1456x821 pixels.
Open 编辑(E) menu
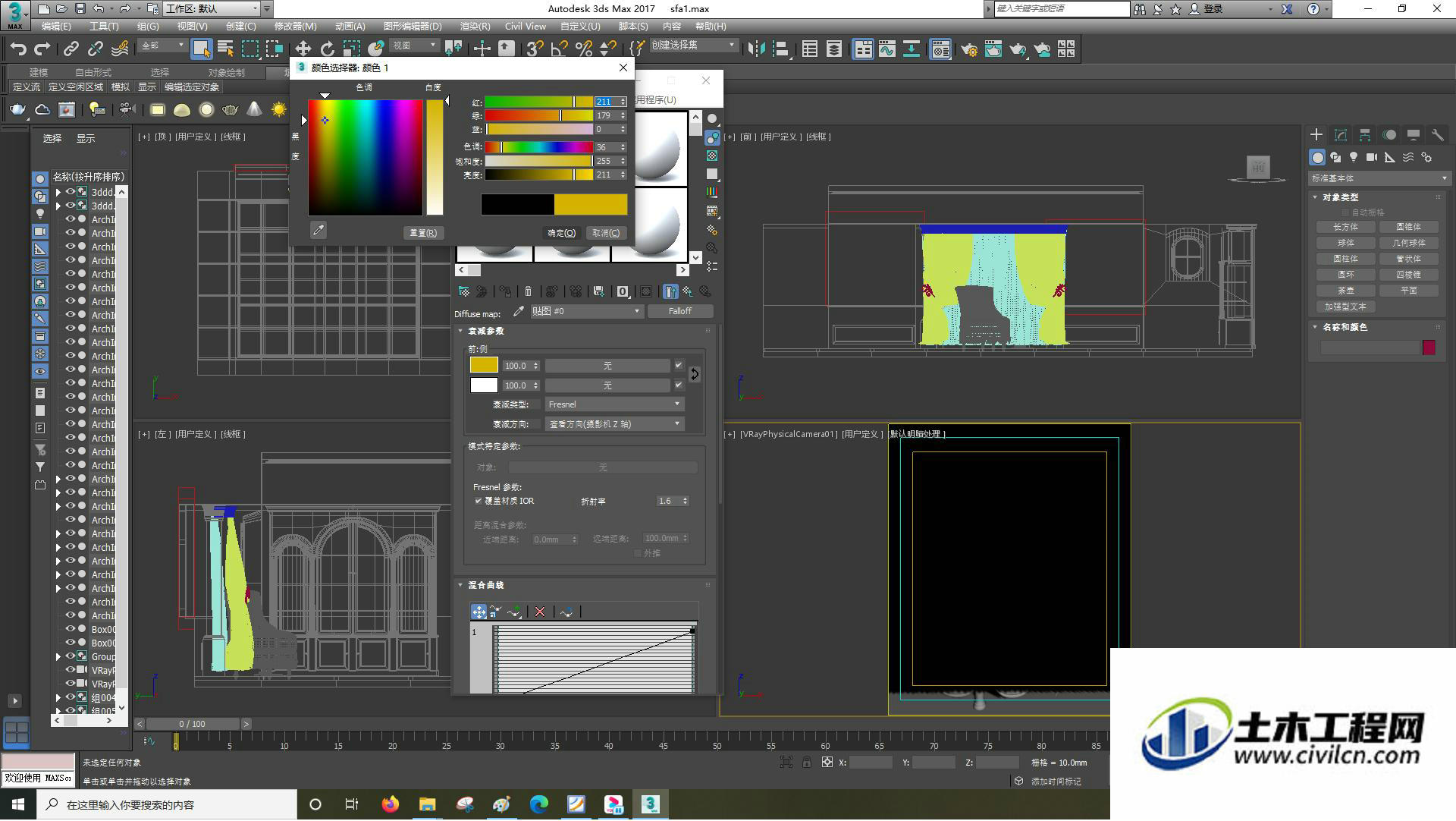coord(56,26)
